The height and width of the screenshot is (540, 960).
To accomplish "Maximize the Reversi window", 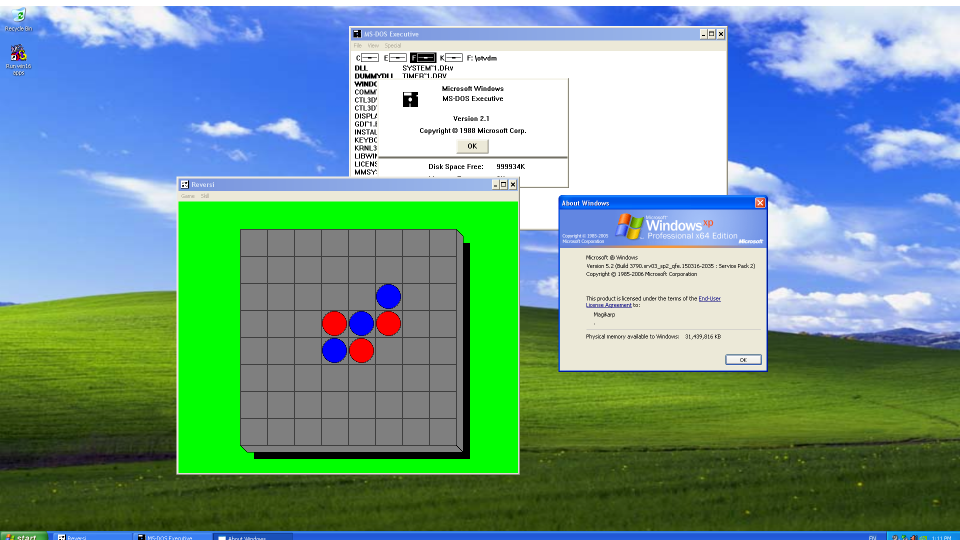I will pyautogui.click(x=504, y=184).
